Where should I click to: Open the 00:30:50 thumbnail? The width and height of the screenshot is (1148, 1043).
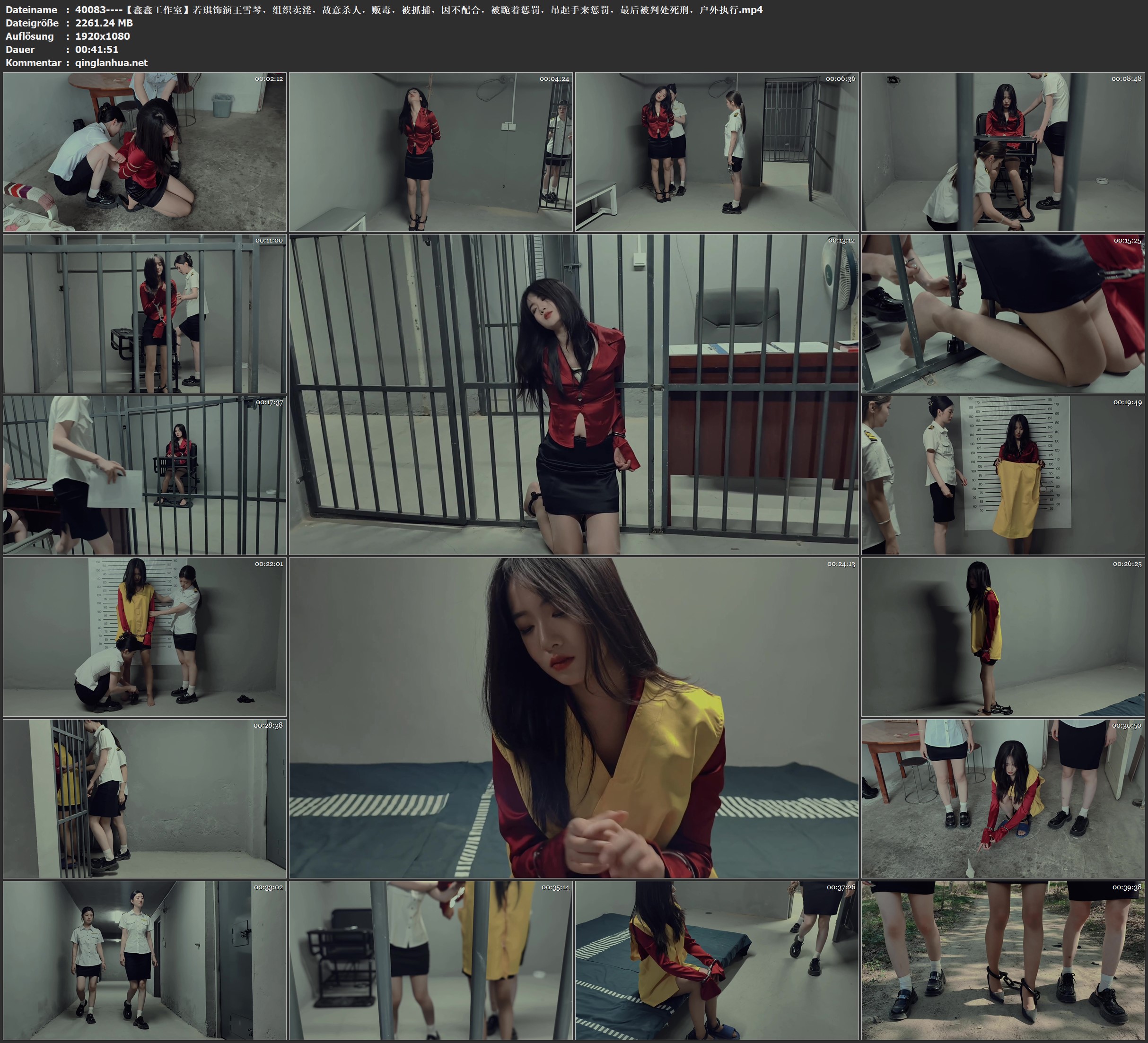pos(1003,798)
